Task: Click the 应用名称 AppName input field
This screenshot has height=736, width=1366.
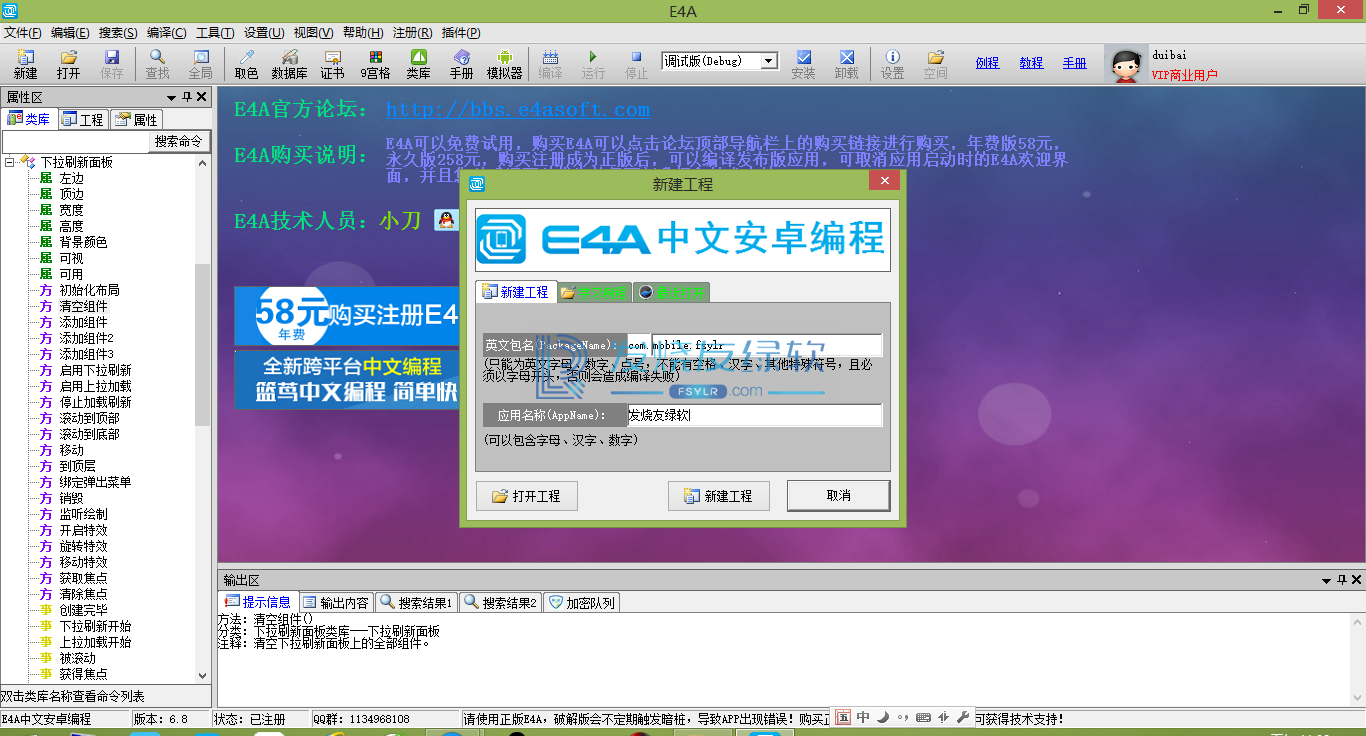Action: tap(755, 415)
